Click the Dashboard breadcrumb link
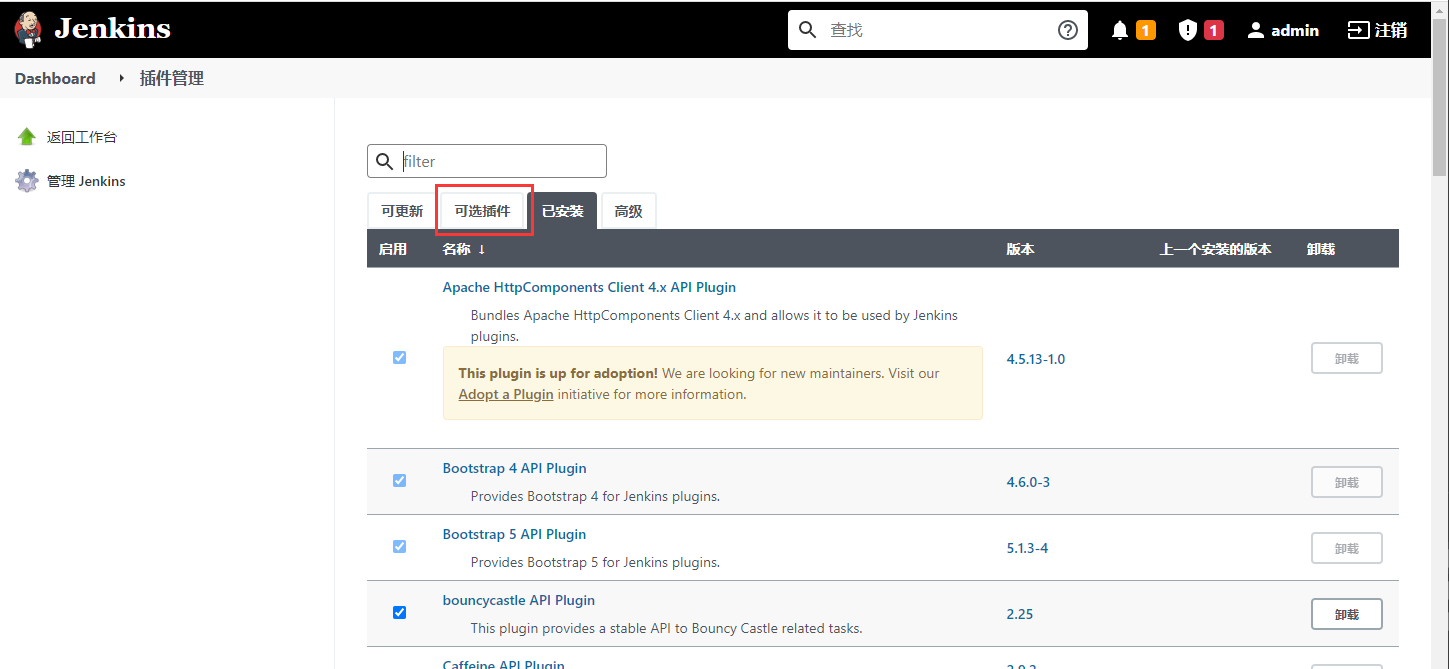This screenshot has height=669, width=1449. (x=55, y=78)
